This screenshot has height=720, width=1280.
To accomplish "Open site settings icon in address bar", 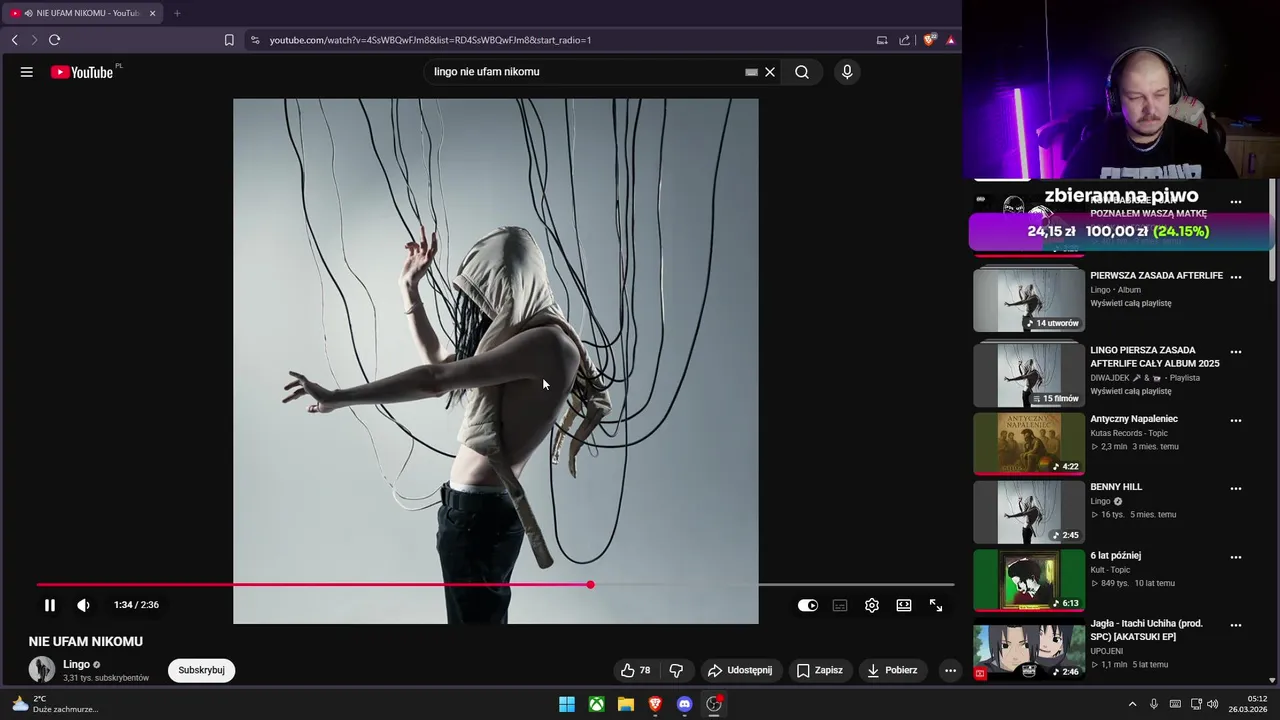I will pyautogui.click(x=255, y=40).
